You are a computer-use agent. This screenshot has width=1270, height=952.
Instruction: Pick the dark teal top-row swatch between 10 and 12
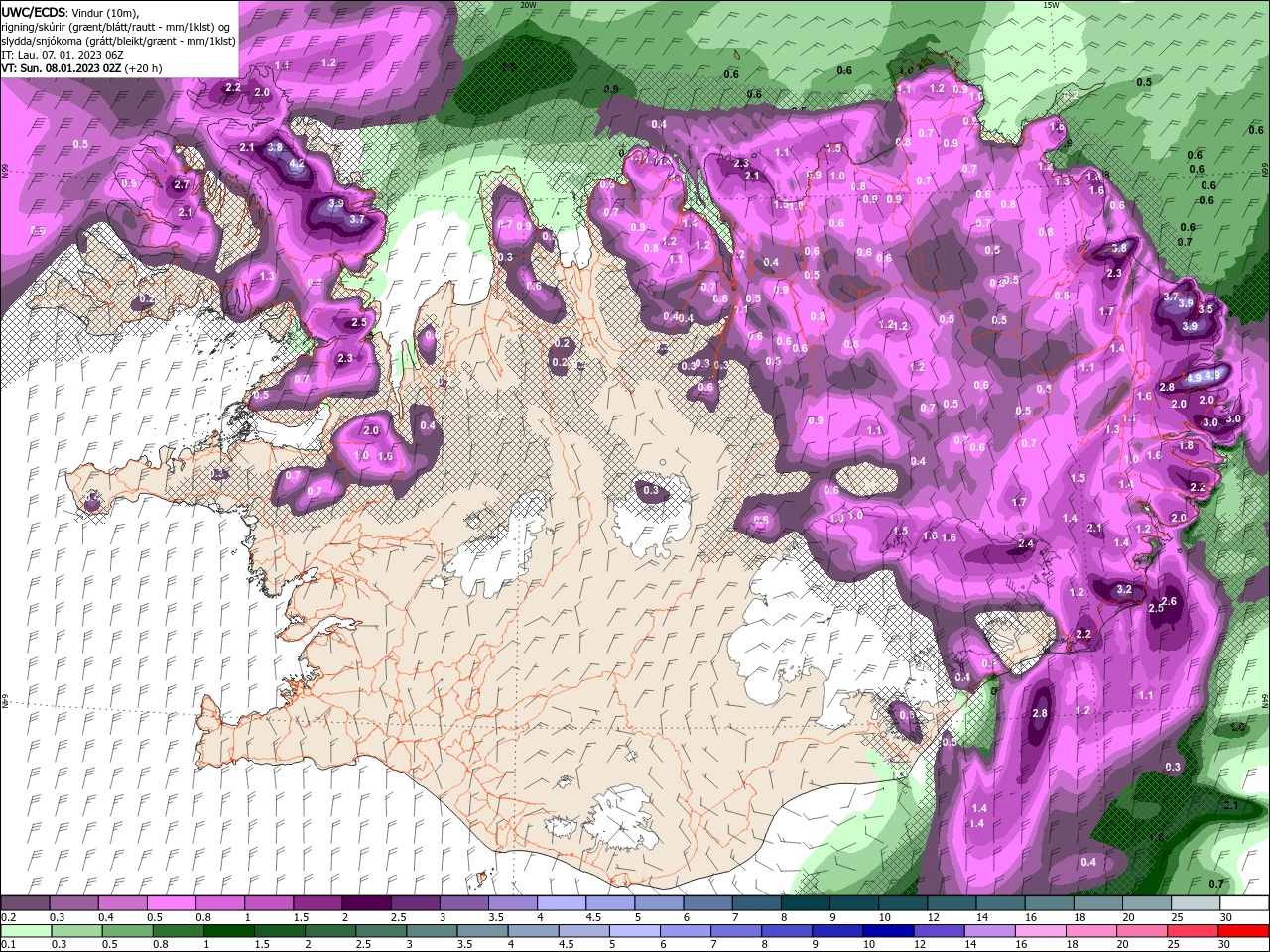tap(902, 903)
